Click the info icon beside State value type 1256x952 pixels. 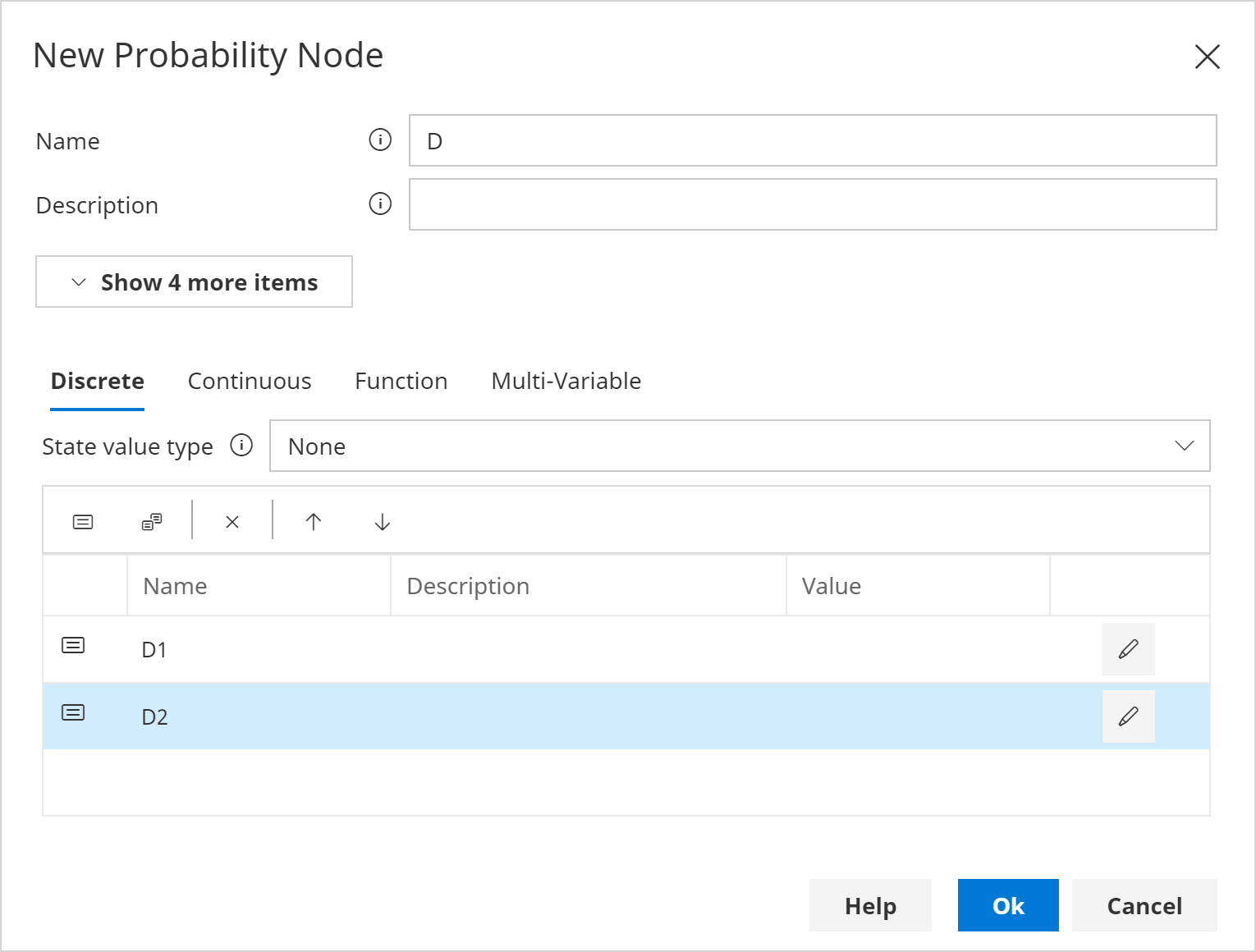[x=241, y=446]
